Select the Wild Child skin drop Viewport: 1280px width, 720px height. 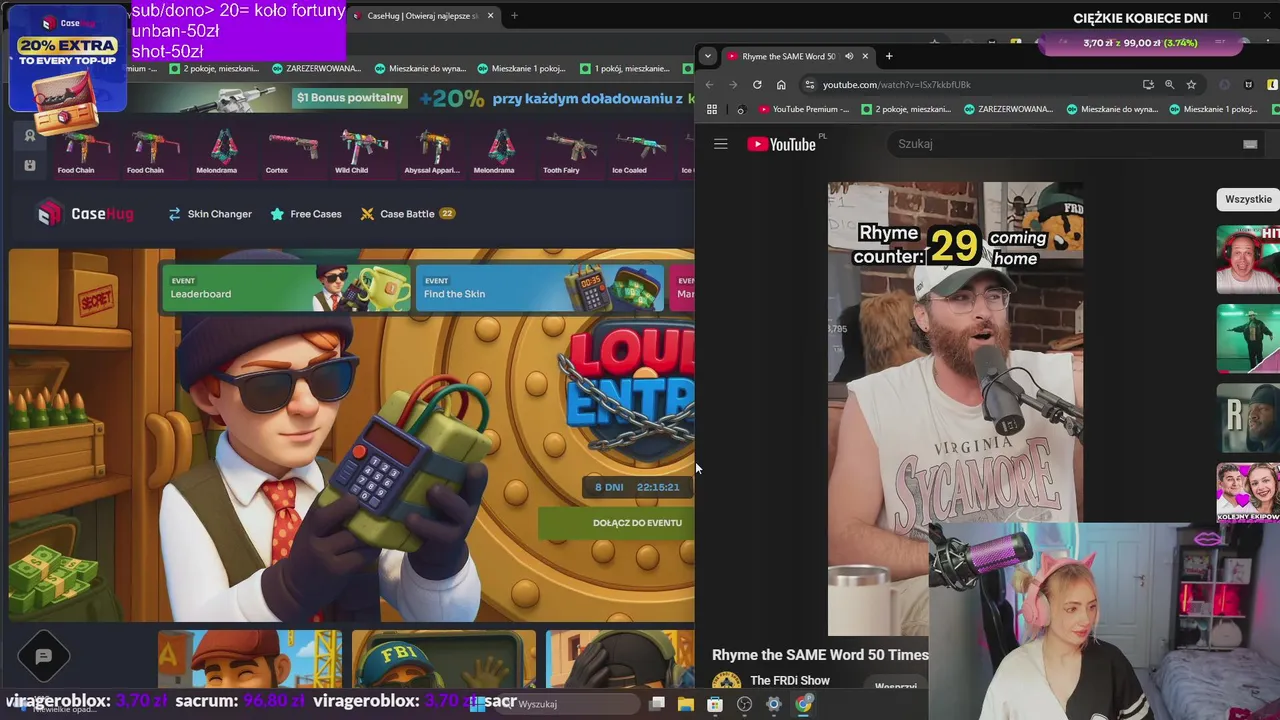[x=362, y=152]
